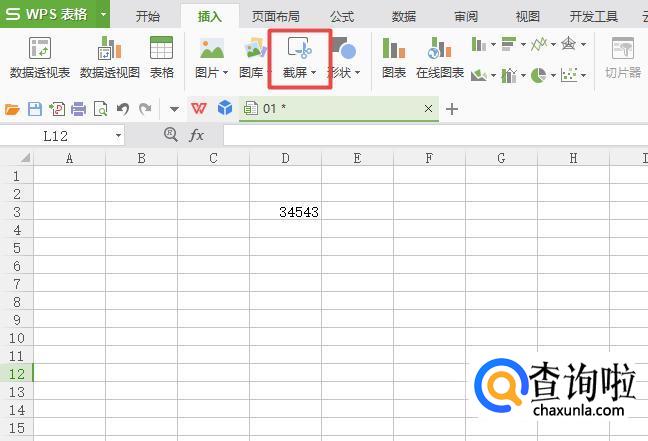Image resolution: width=648 pixels, height=441 pixels.
Task: Insert a pie chart from mini gallery
Action: click(538, 75)
